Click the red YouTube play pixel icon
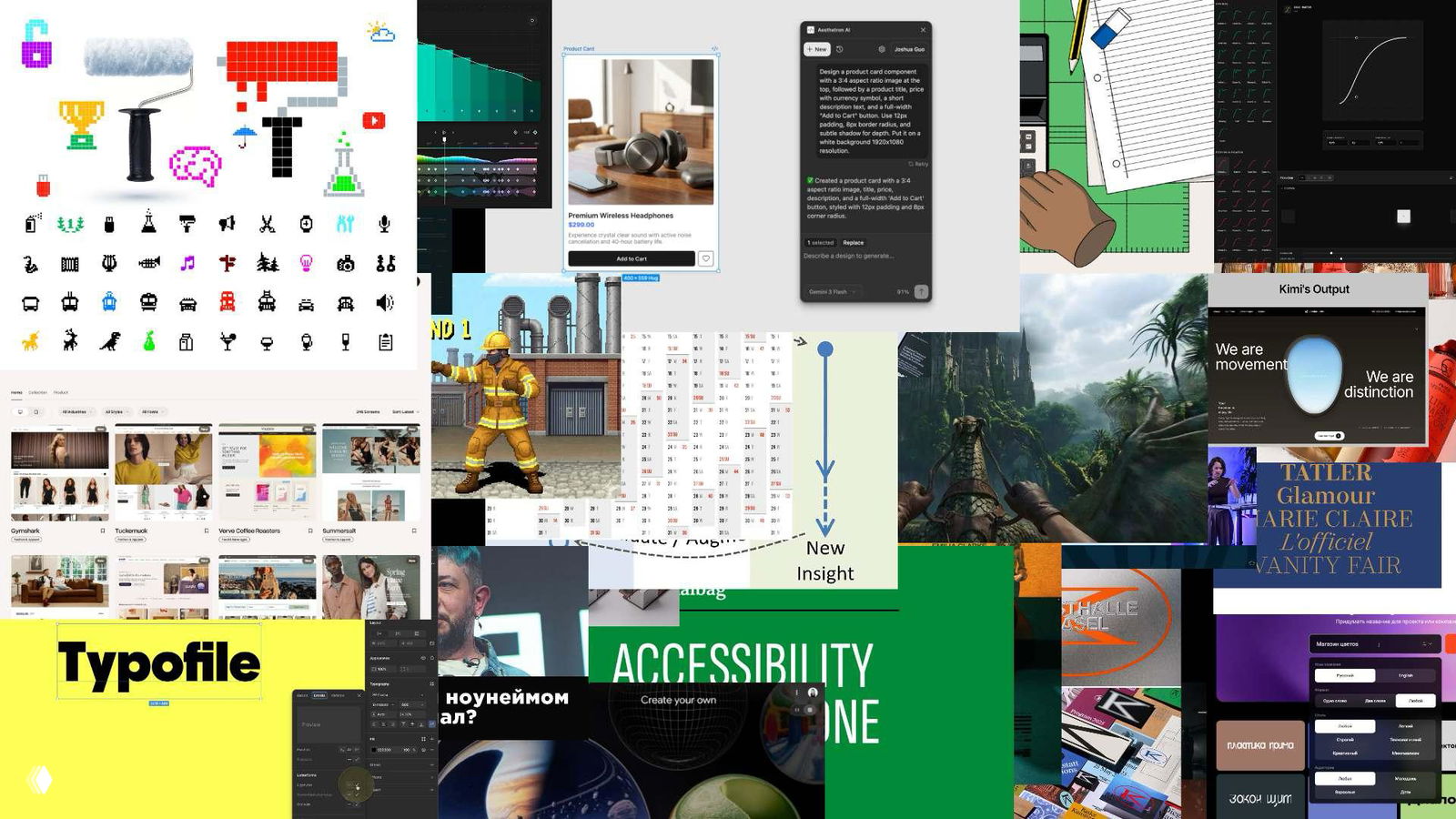 coord(374,120)
